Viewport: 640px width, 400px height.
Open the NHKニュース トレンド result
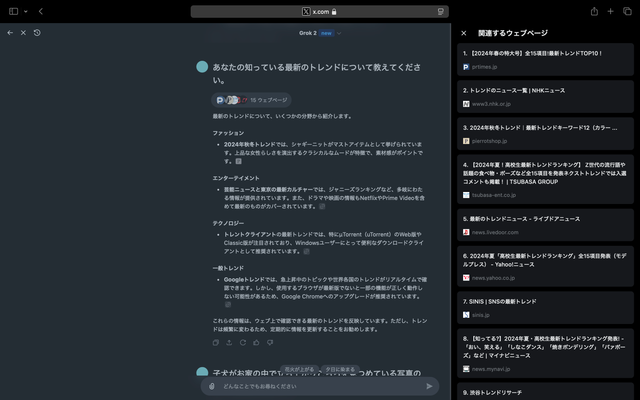tap(545, 97)
